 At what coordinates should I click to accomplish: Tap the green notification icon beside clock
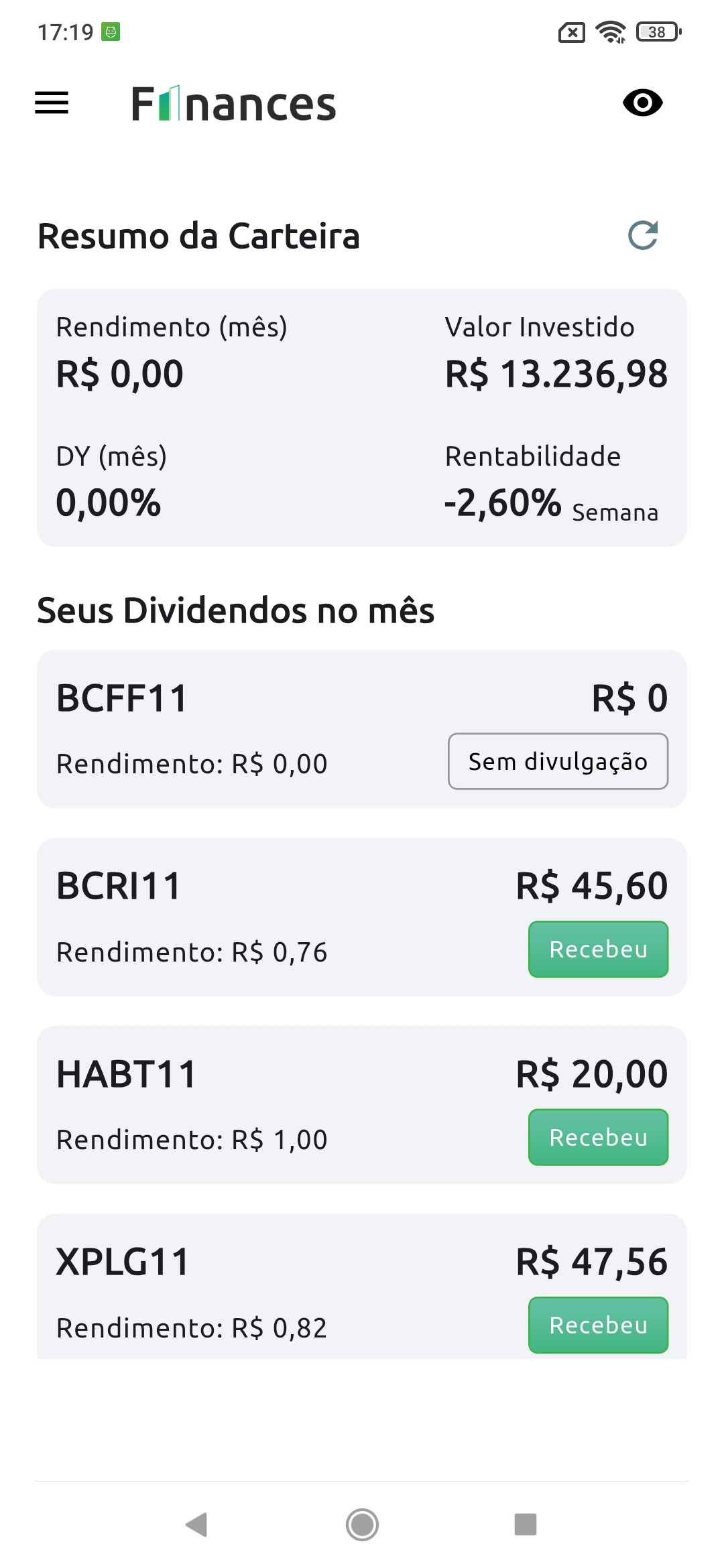pos(111,31)
